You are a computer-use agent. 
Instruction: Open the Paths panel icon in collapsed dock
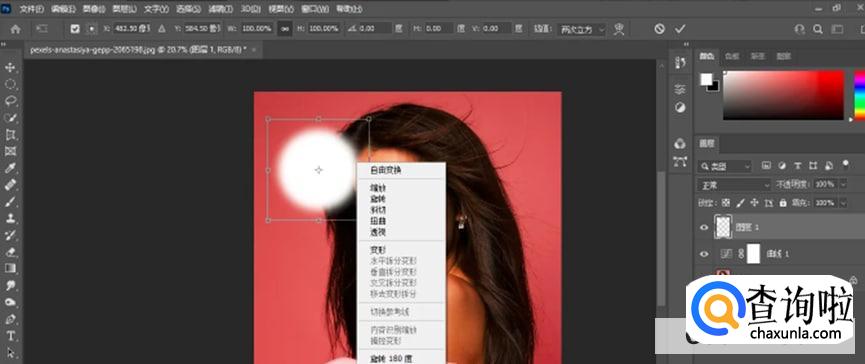click(x=680, y=162)
